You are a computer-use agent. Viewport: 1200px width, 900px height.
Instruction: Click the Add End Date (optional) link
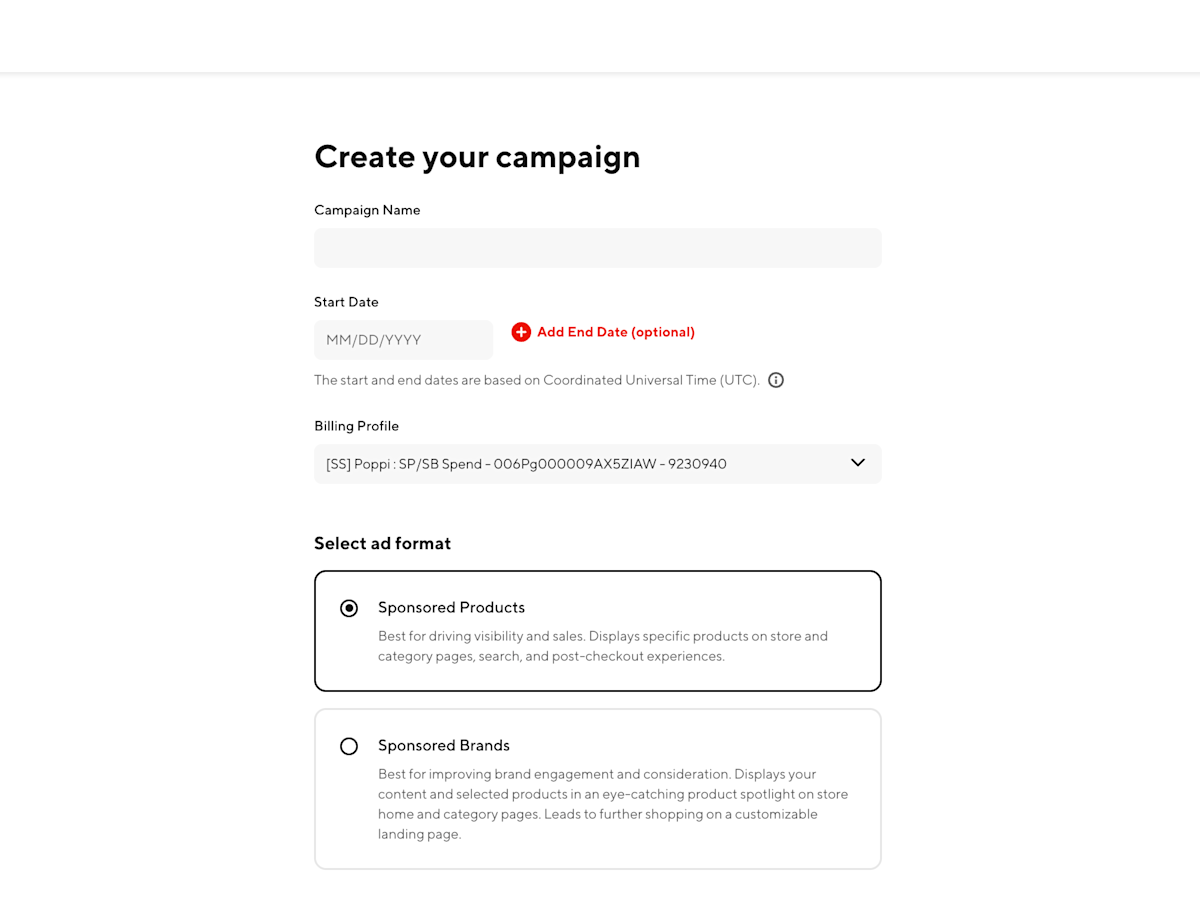coord(615,331)
